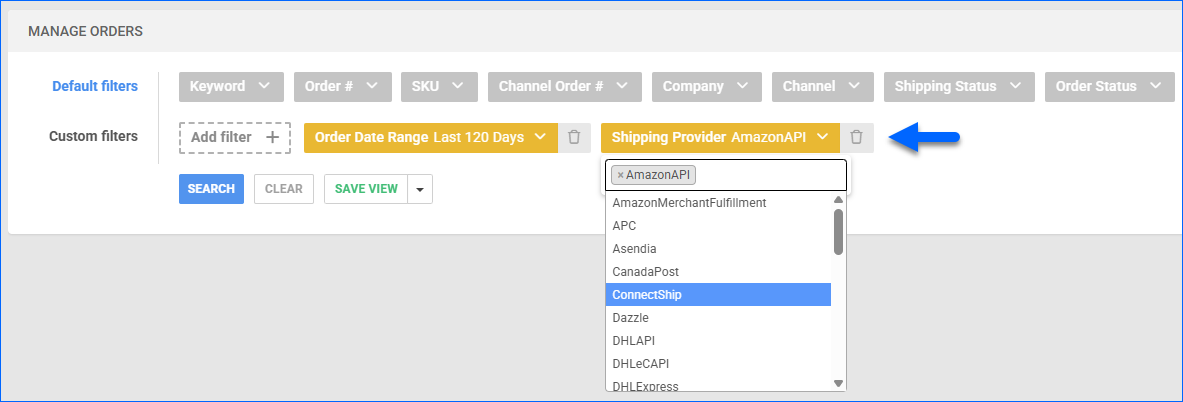Delete the Order Date Range filter
This screenshot has height=402, width=1183.
click(573, 137)
